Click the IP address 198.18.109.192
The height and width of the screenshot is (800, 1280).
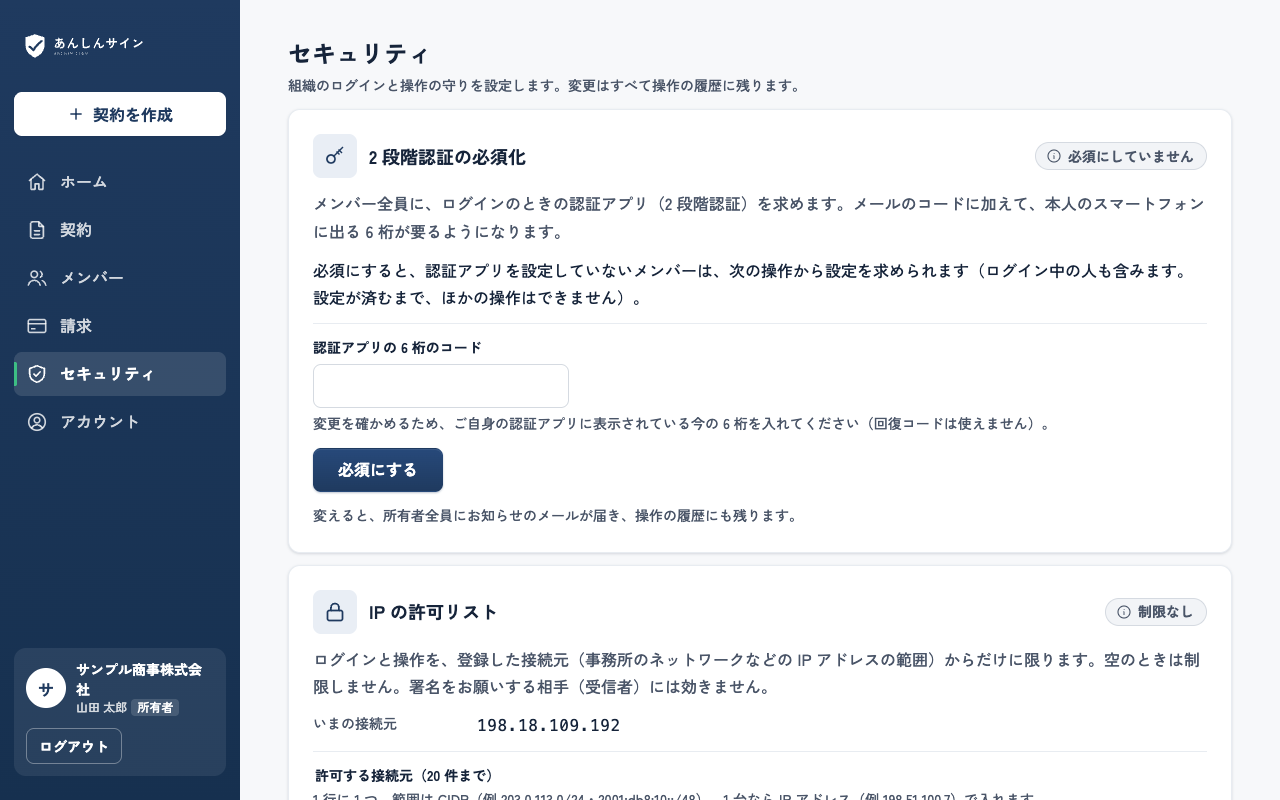pos(549,725)
